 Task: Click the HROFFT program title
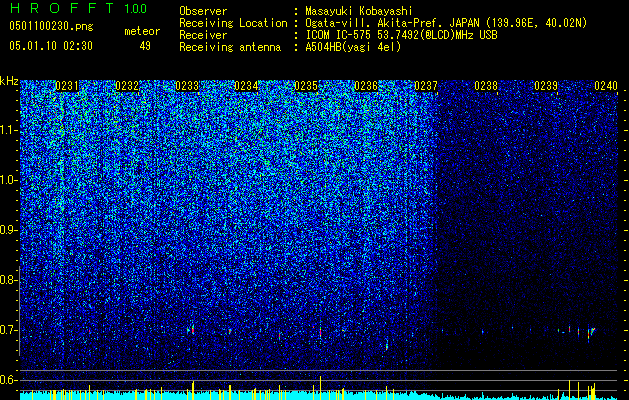pos(62,8)
